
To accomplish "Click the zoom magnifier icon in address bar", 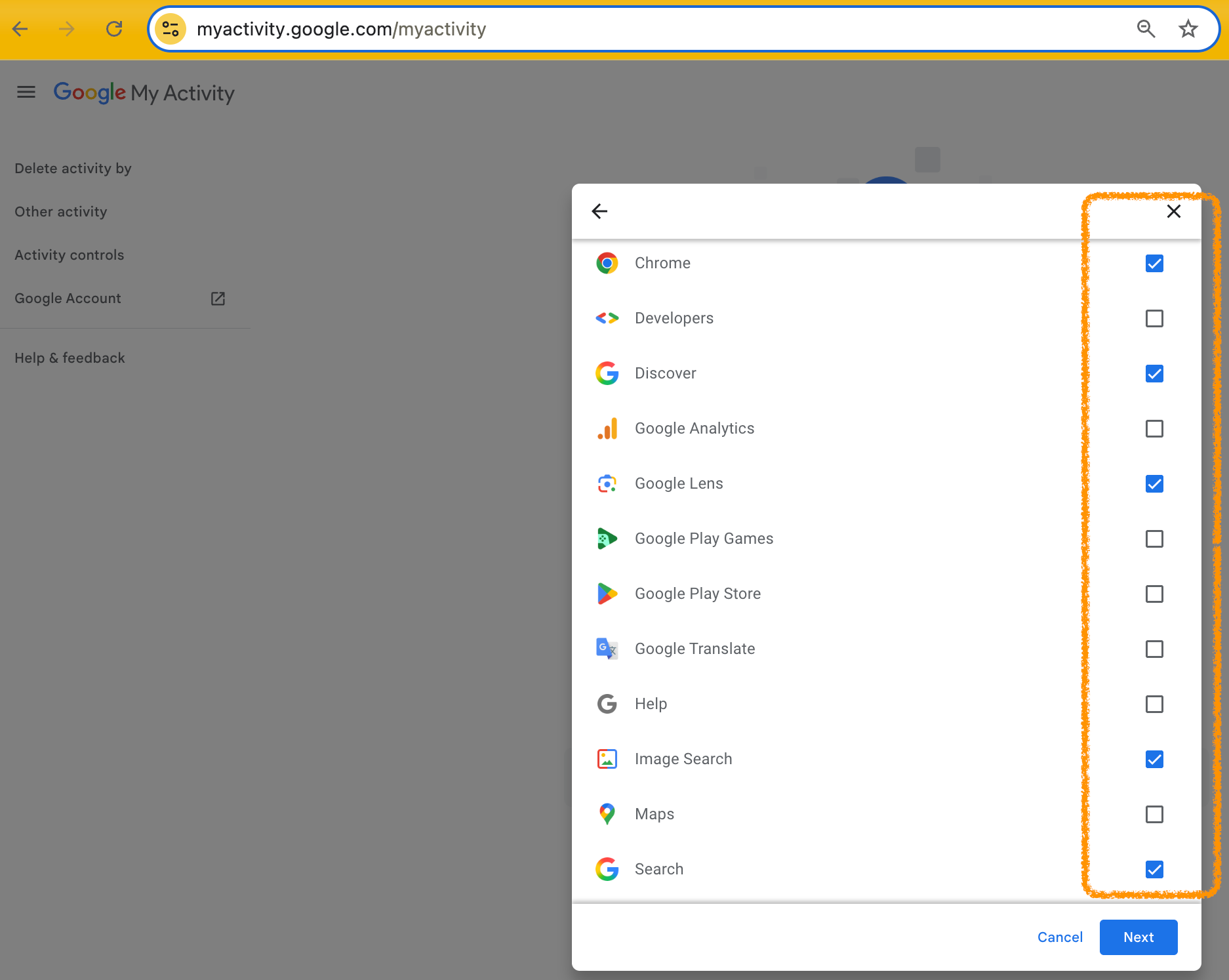I will click(x=1146, y=29).
